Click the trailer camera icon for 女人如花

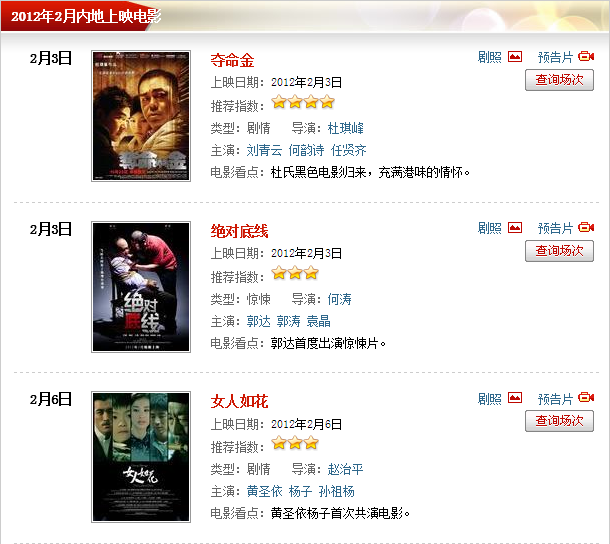tap(586, 398)
